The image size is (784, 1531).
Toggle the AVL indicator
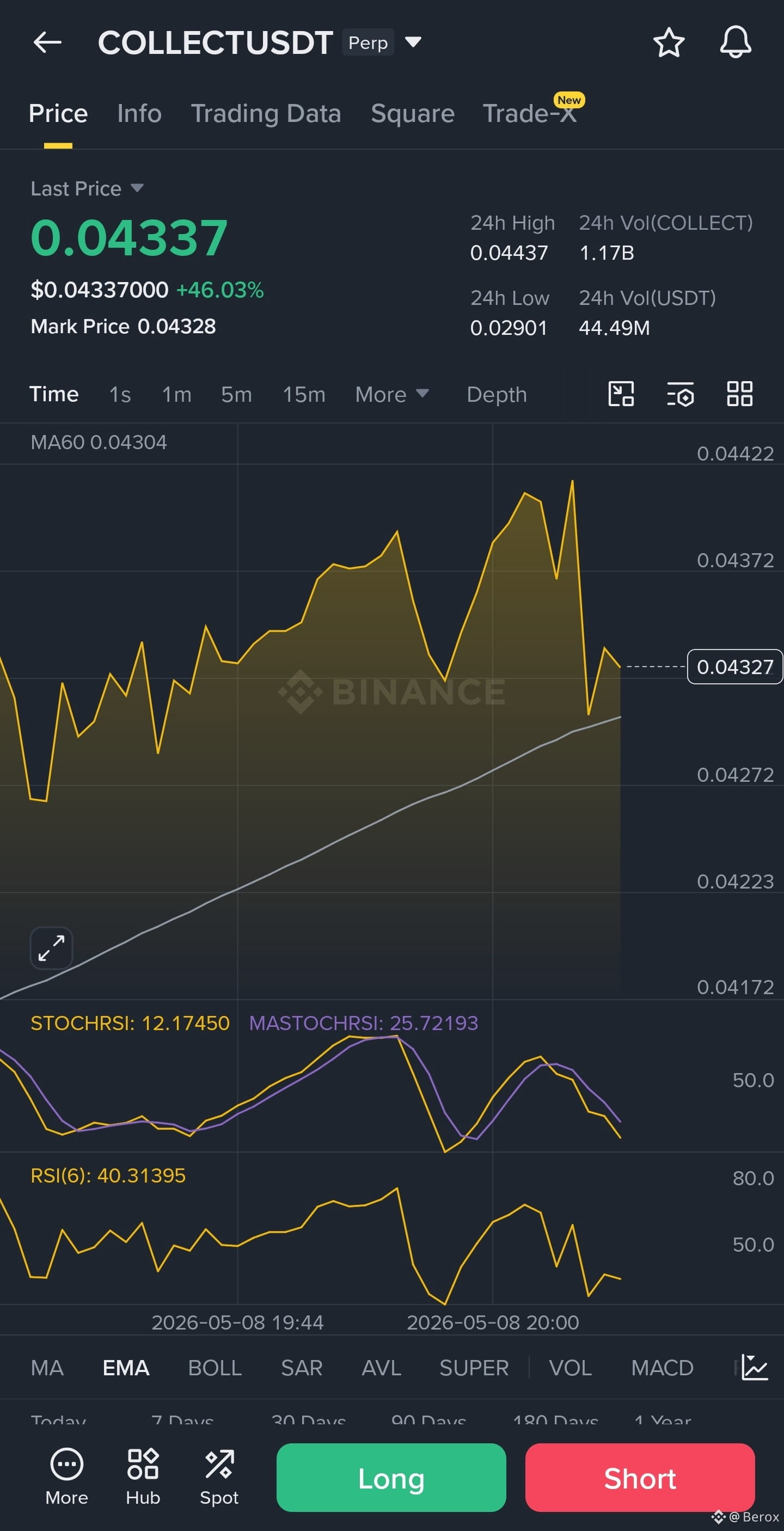point(381,1368)
